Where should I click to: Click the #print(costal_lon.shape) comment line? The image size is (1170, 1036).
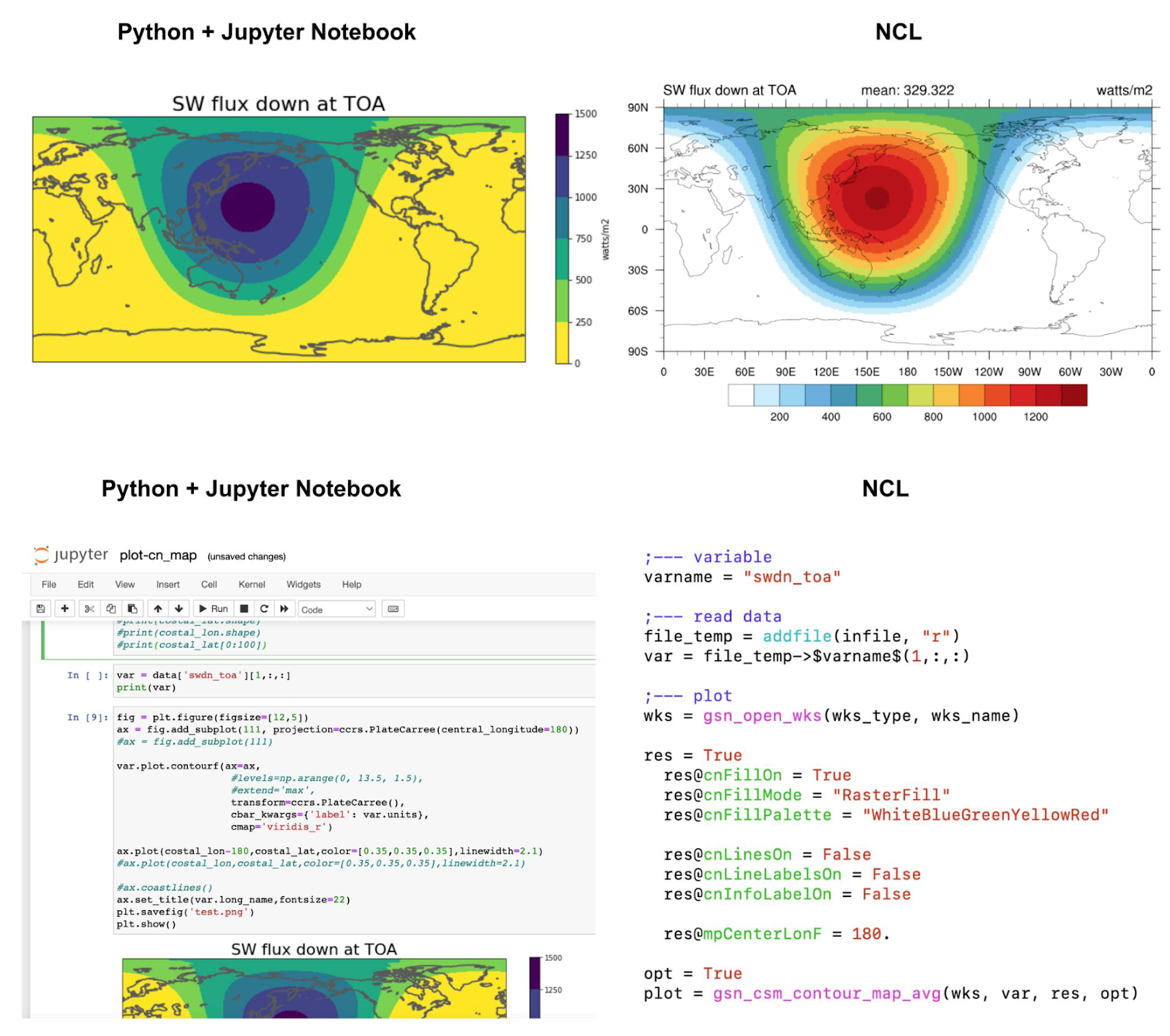pos(189,632)
